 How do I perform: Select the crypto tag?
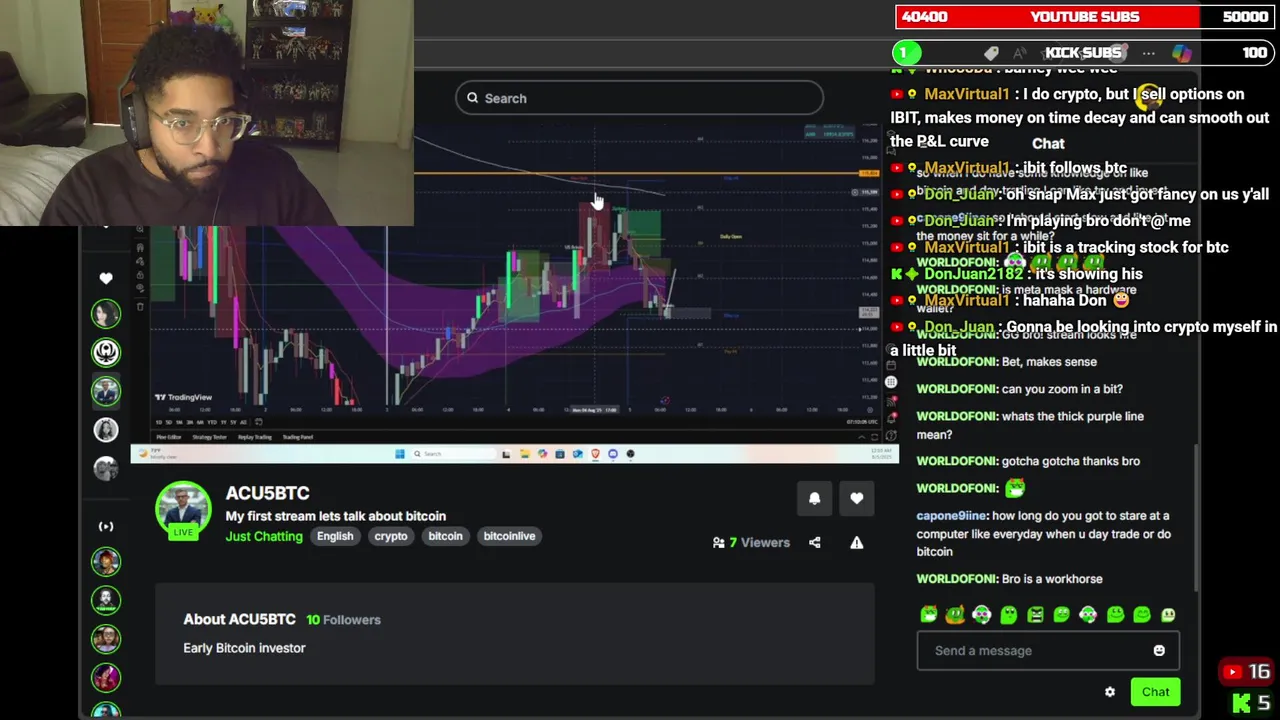tap(391, 536)
